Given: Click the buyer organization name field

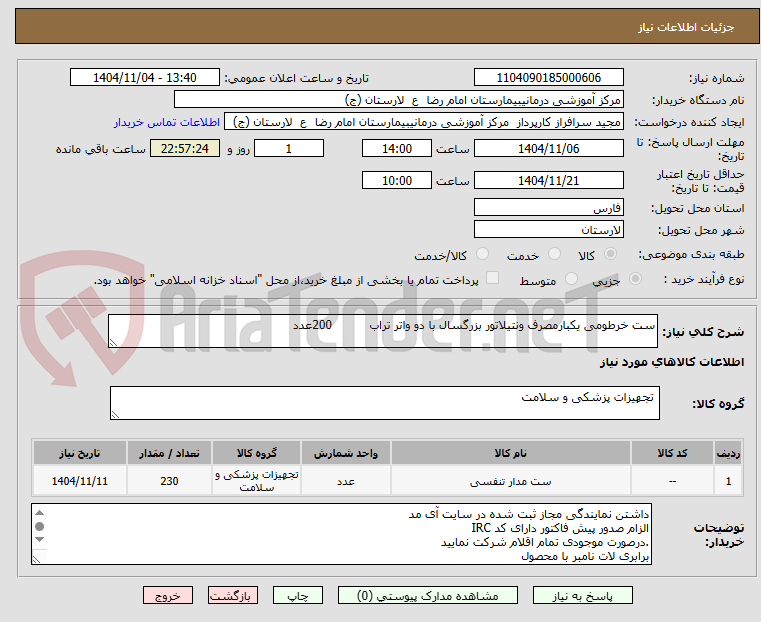Looking at the screenshot, I should [x=398, y=100].
